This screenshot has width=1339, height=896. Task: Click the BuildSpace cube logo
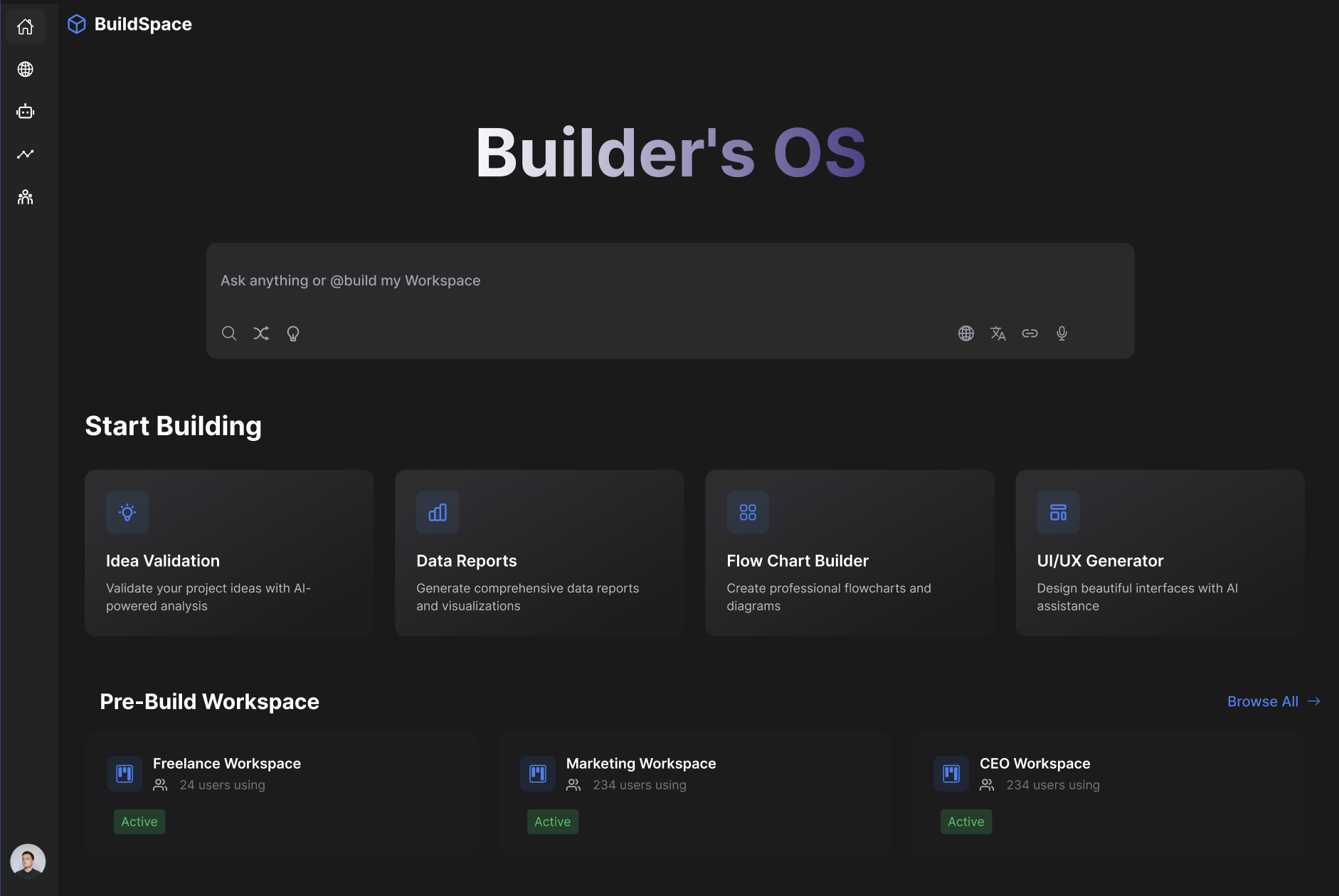pos(77,24)
